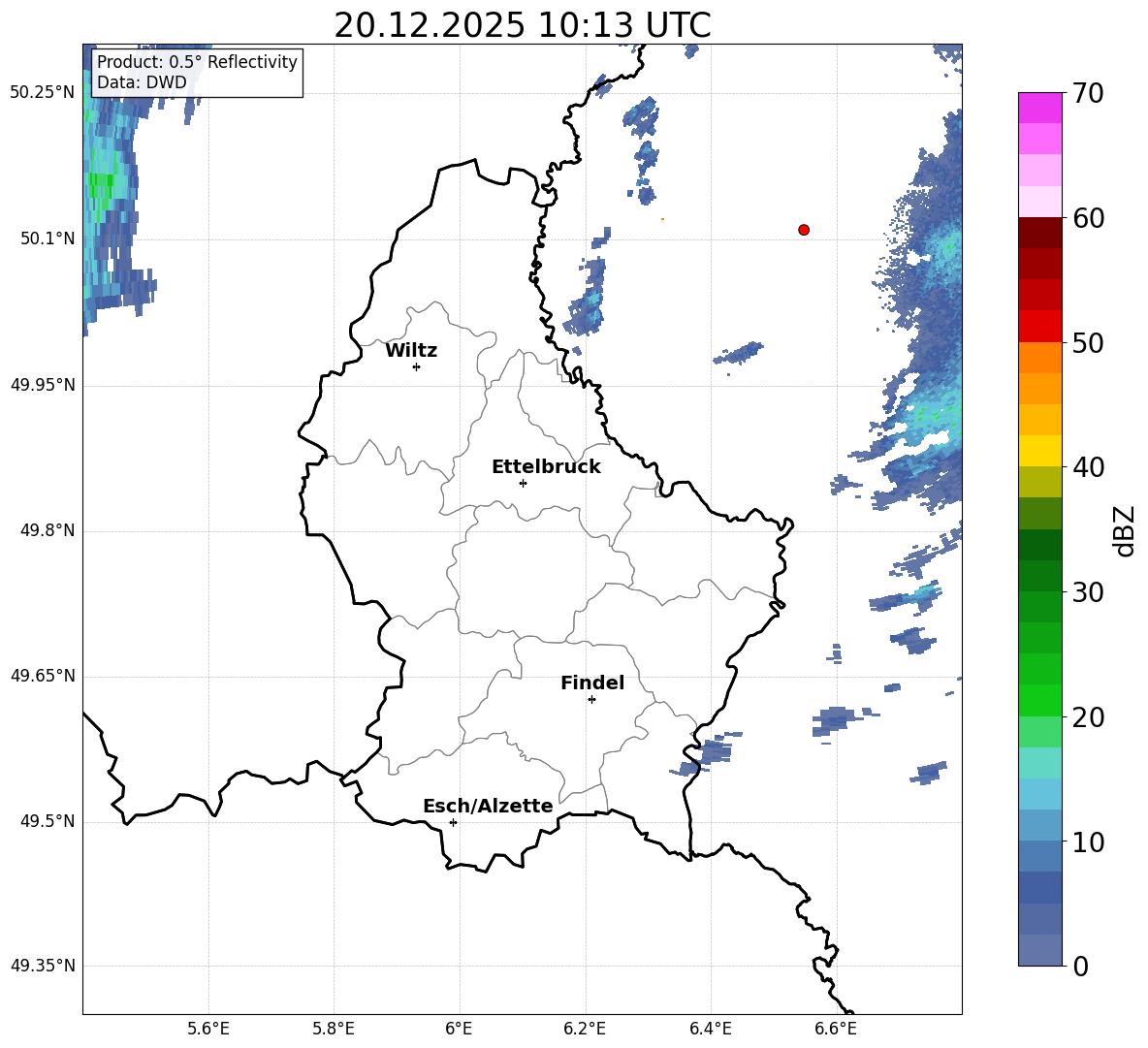
Task: Click the dBZ colorbar axis label
Action: (x=1124, y=530)
